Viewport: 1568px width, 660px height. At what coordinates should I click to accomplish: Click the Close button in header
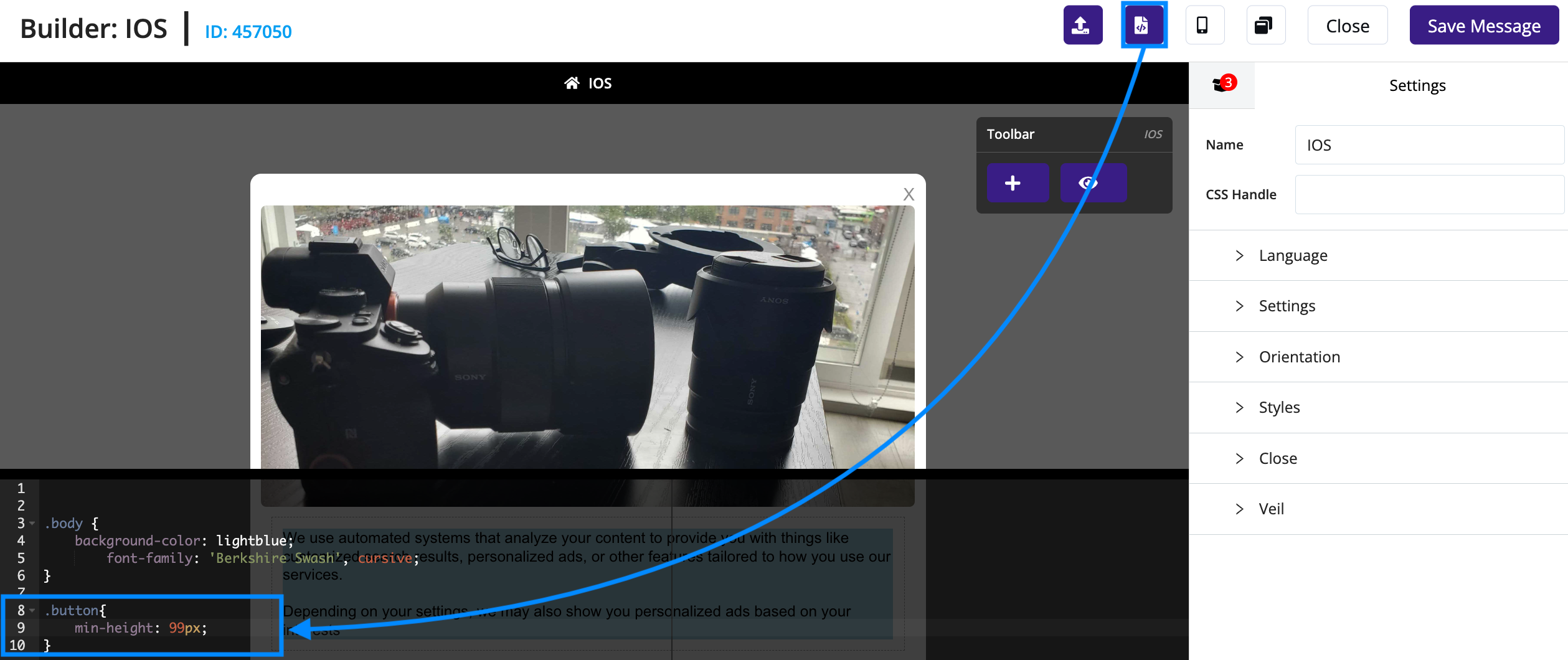click(x=1347, y=26)
